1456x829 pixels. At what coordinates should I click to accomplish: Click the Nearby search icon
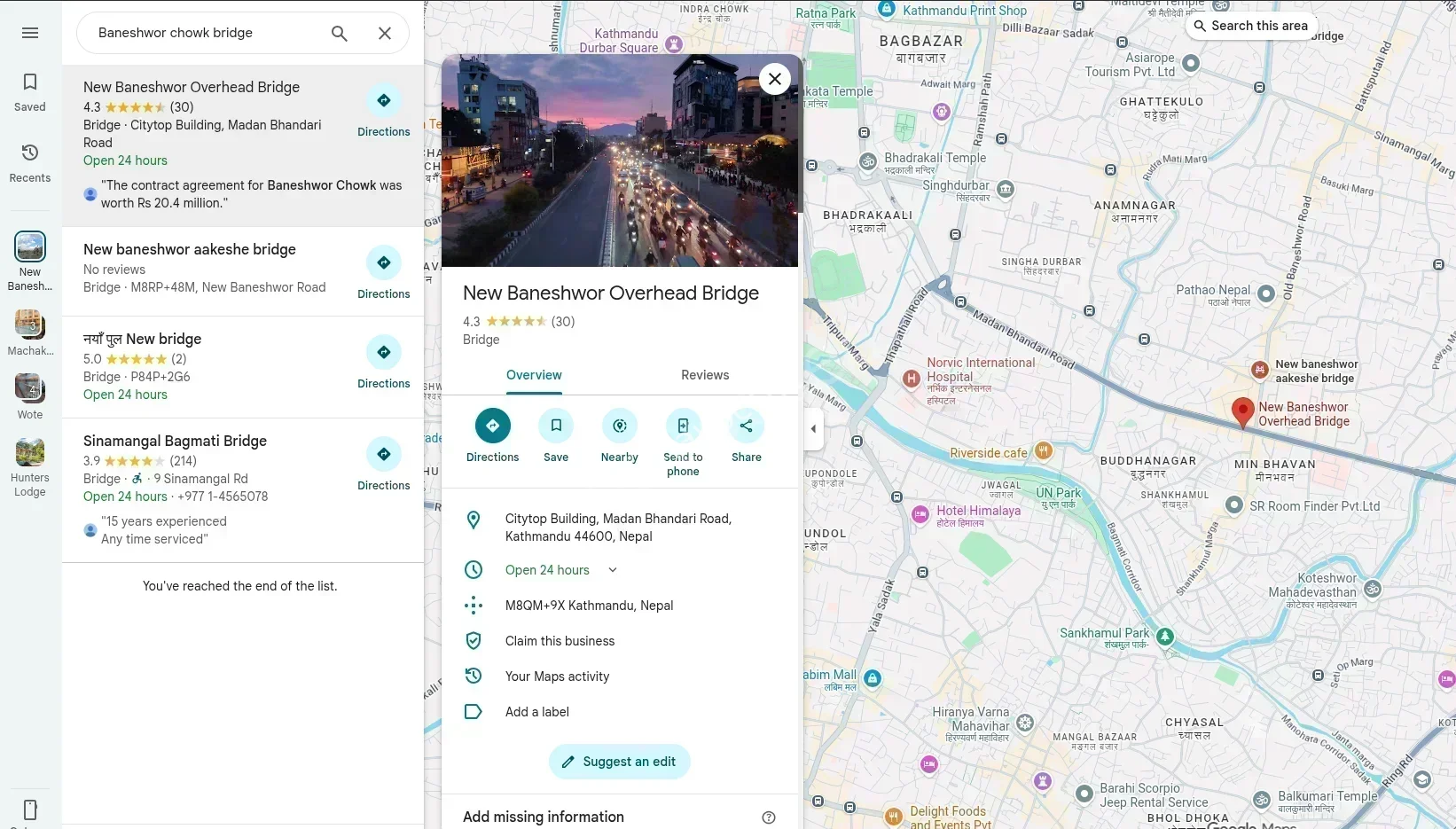pyautogui.click(x=619, y=426)
